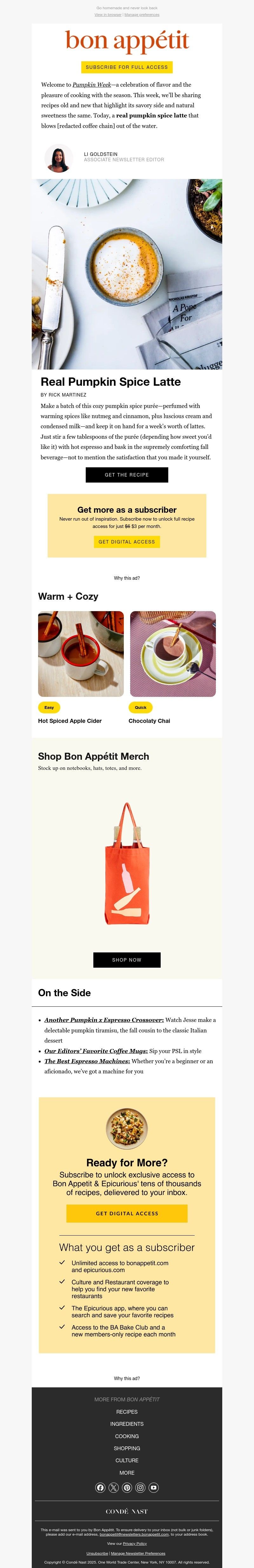Click Li Goldstein's author avatar
Image resolution: width=254 pixels, height=1568 pixels.
pos(59,159)
